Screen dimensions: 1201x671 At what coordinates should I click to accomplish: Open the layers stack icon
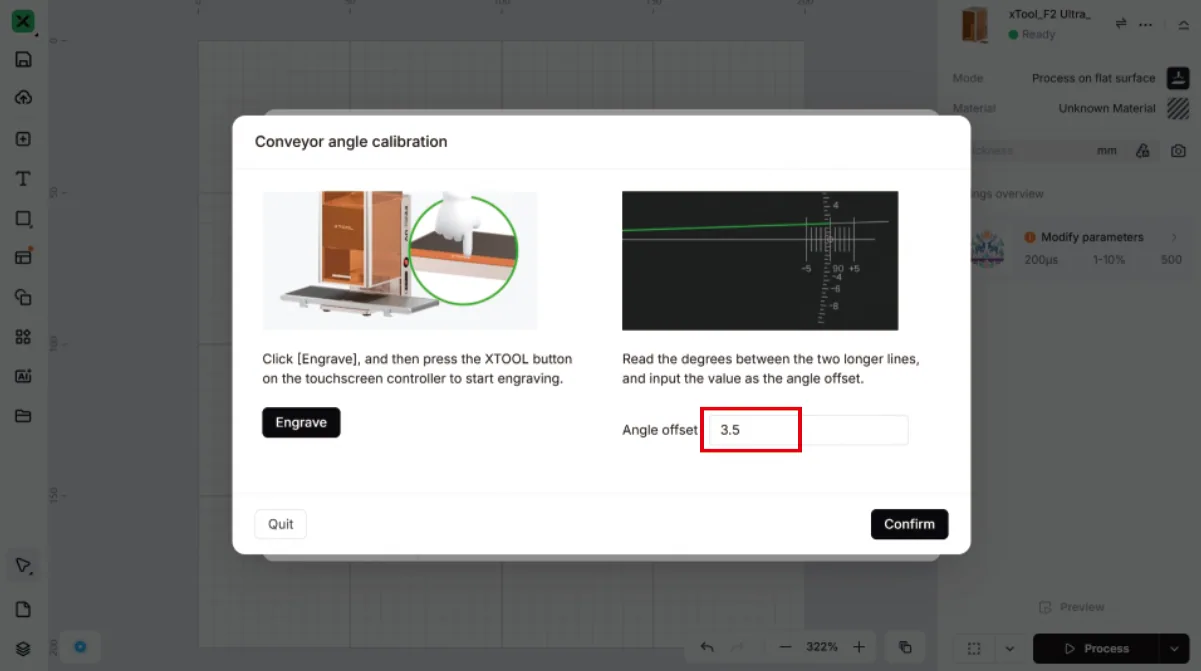(x=23, y=648)
